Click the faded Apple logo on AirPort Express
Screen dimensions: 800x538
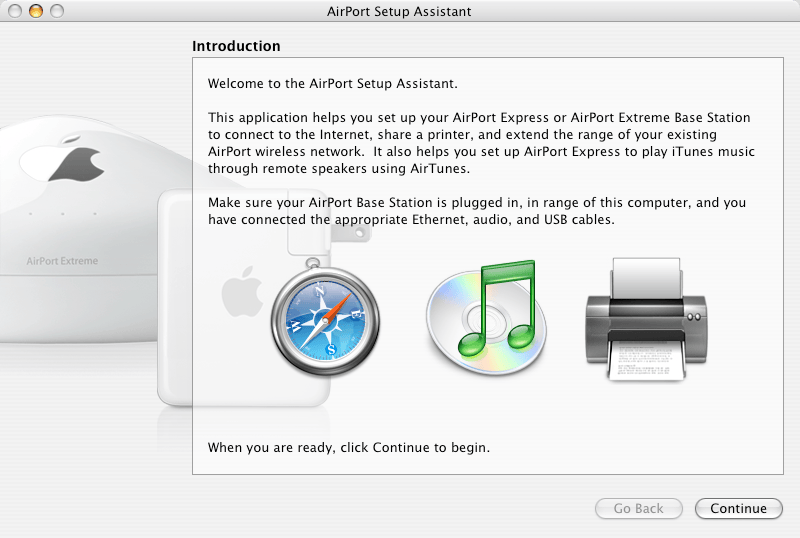pyautogui.click(x=242, y=292)
